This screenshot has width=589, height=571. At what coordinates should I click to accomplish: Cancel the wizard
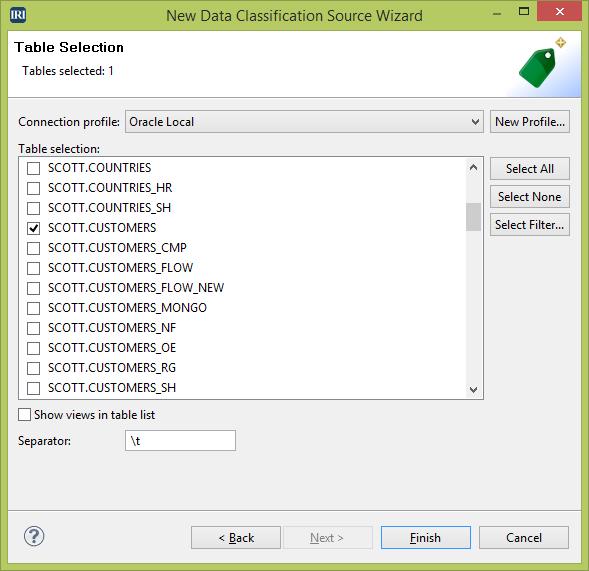point(524,538)
